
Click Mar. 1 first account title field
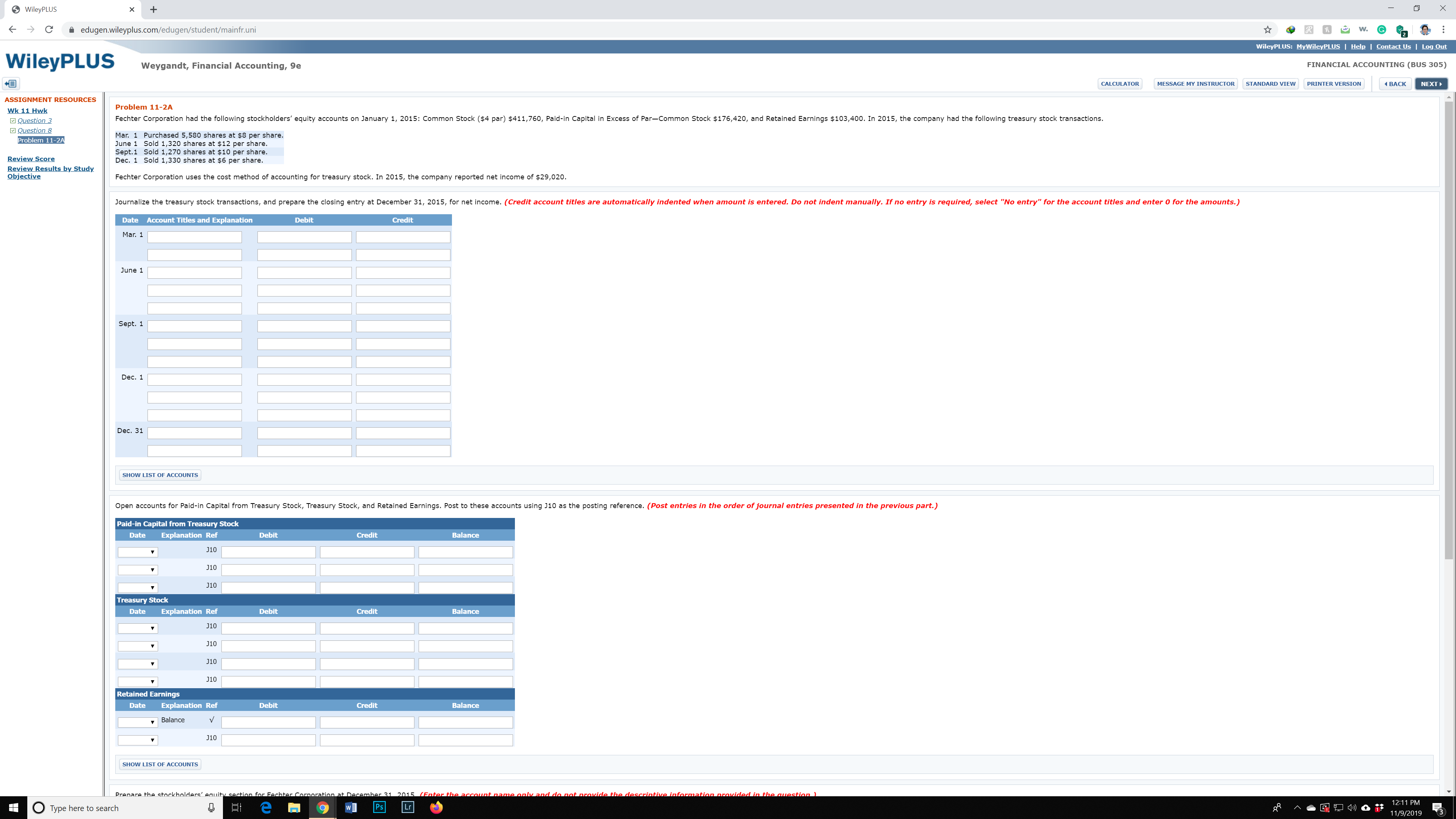pos(195,237)
